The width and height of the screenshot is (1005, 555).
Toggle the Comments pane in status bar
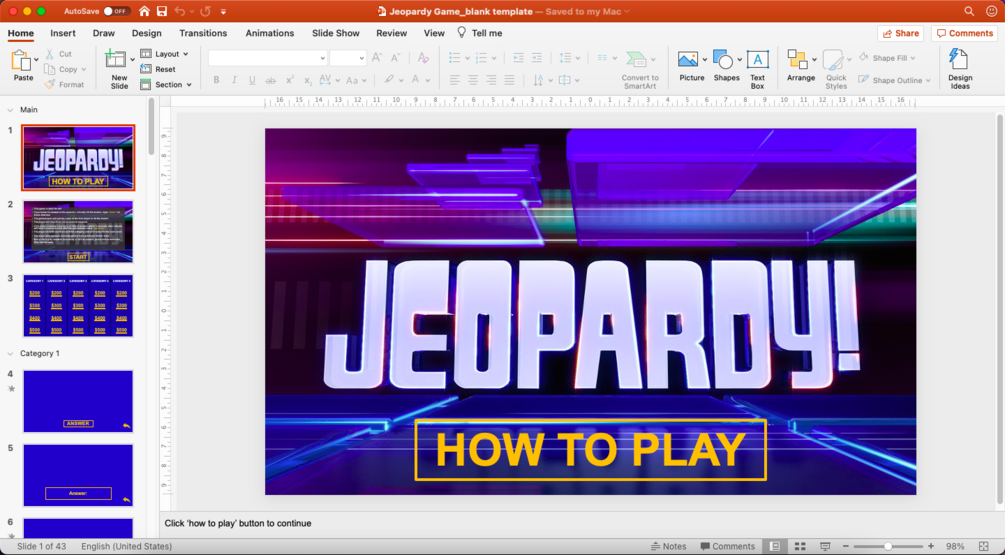(727, 546)
